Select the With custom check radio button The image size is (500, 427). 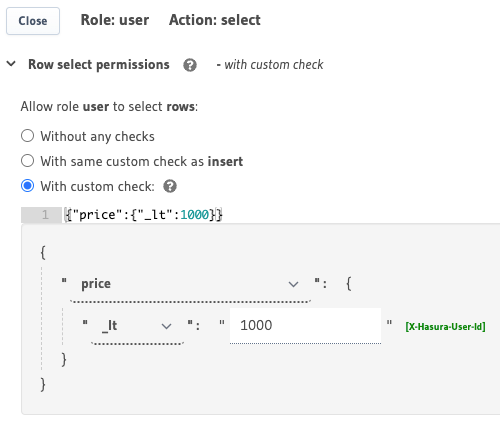click(27, 186)
